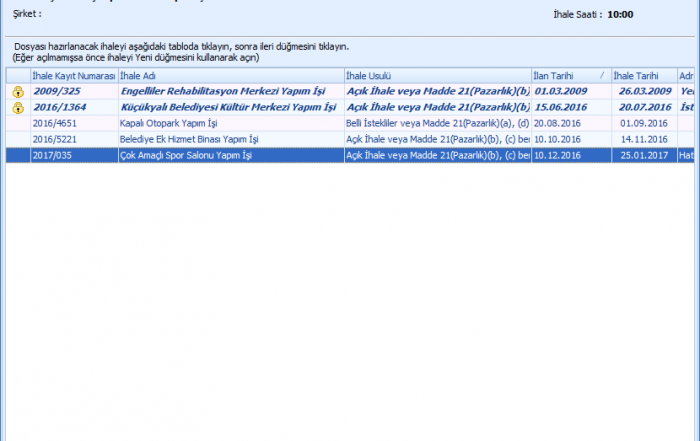
Task: Sort table by İhale Adı column header
Action: [229, 75]
